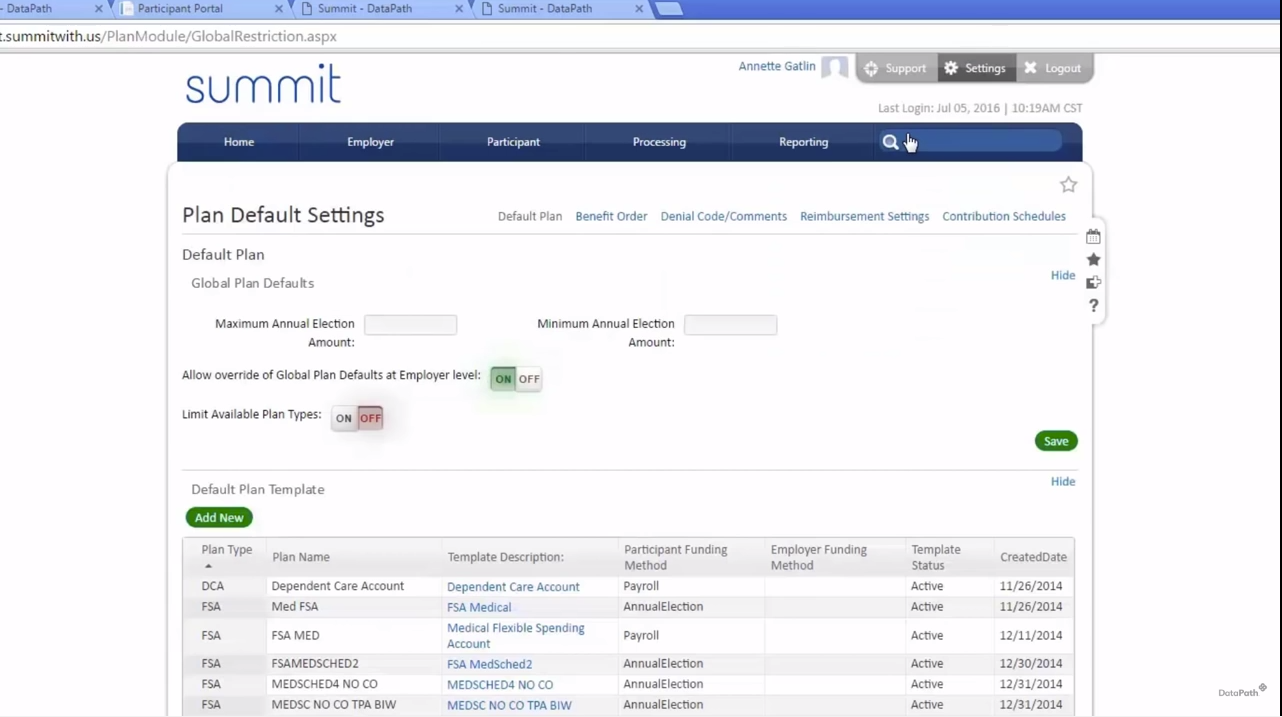Hide the Global Plan Defaults section

point(1063,275)
